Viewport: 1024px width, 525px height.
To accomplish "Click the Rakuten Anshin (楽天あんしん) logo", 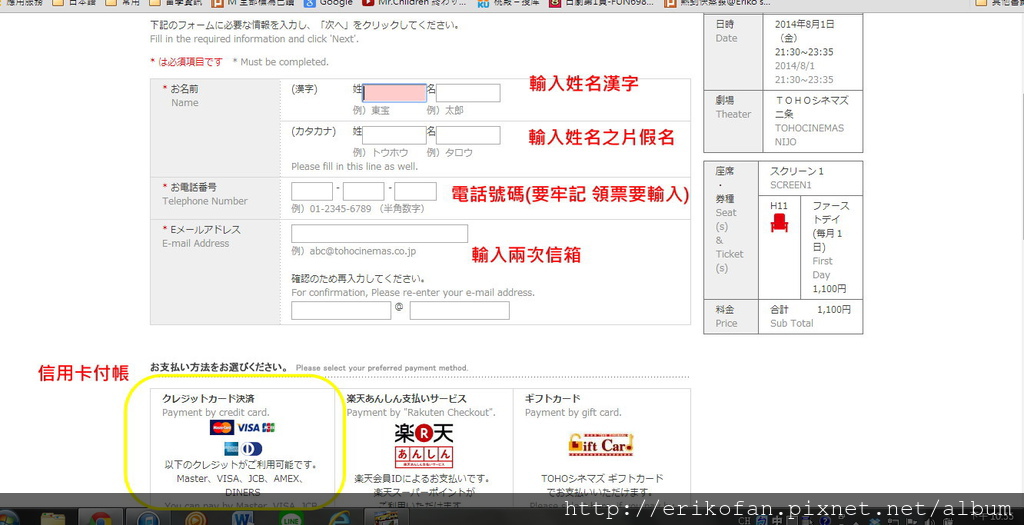I will pyautogui.click(x=424, y=445).
